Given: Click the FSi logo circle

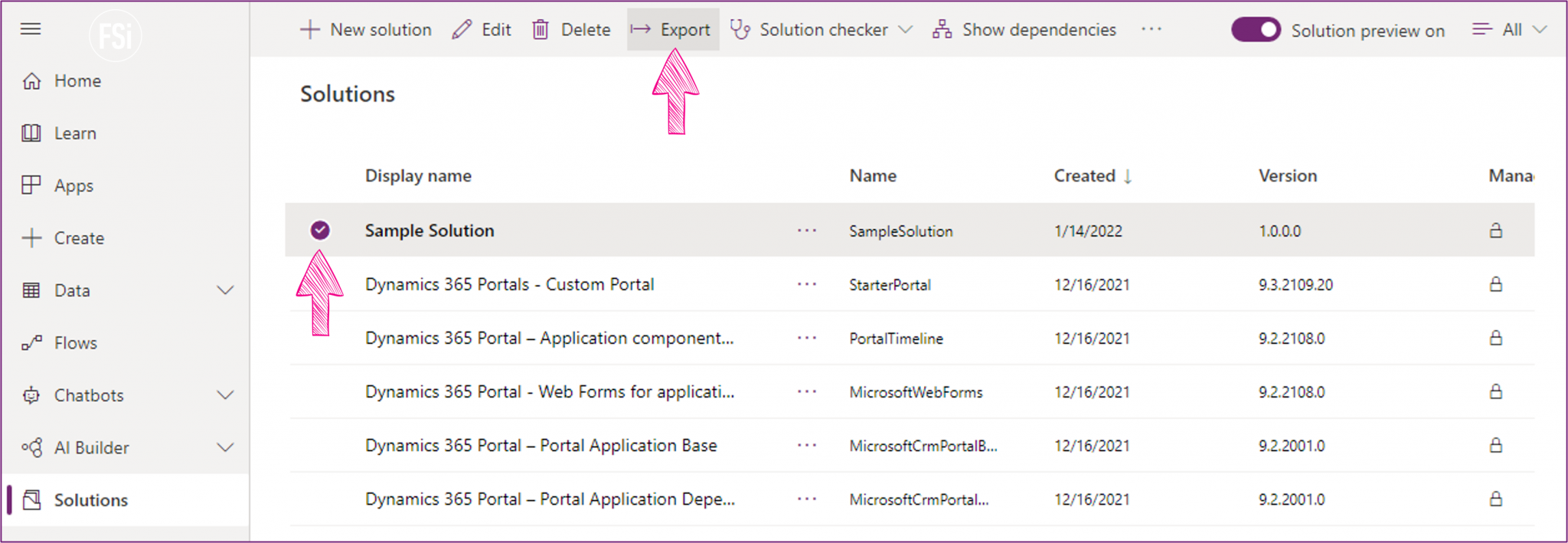Looking at the screenshot, I should pos(116,34).
